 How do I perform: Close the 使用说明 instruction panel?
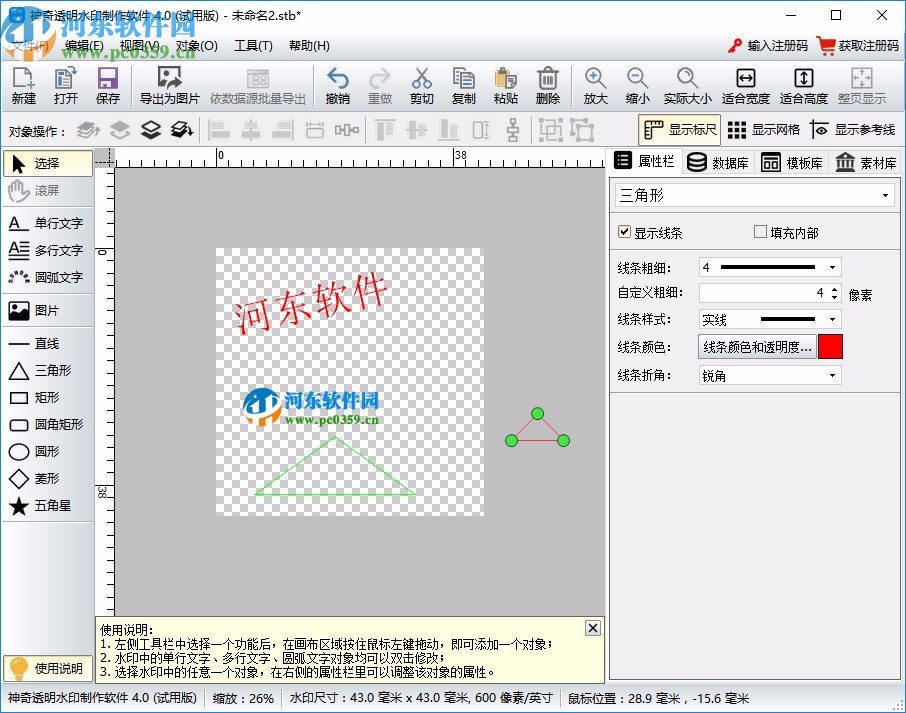(593, 628)
